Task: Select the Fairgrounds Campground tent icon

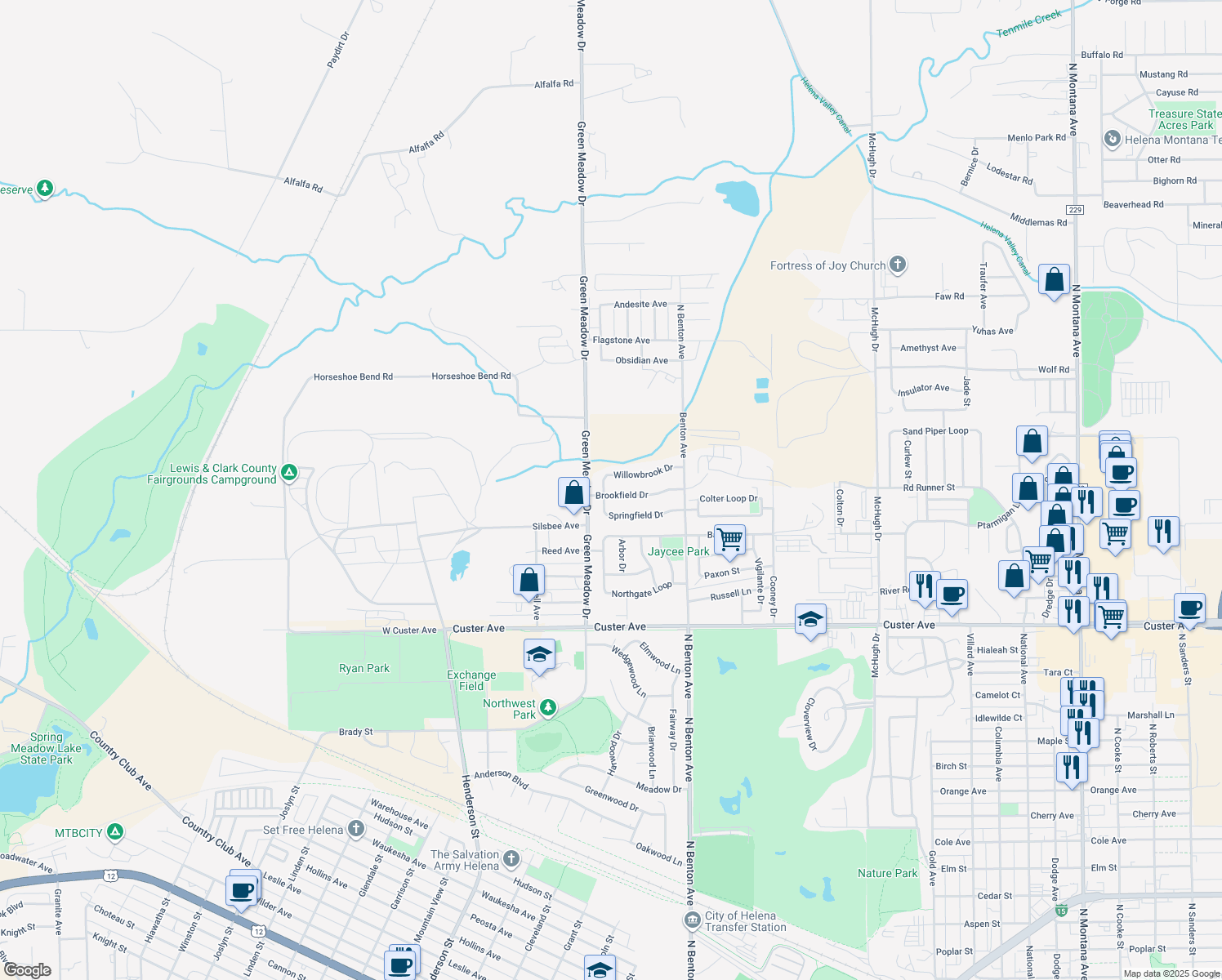Action: 288,472
